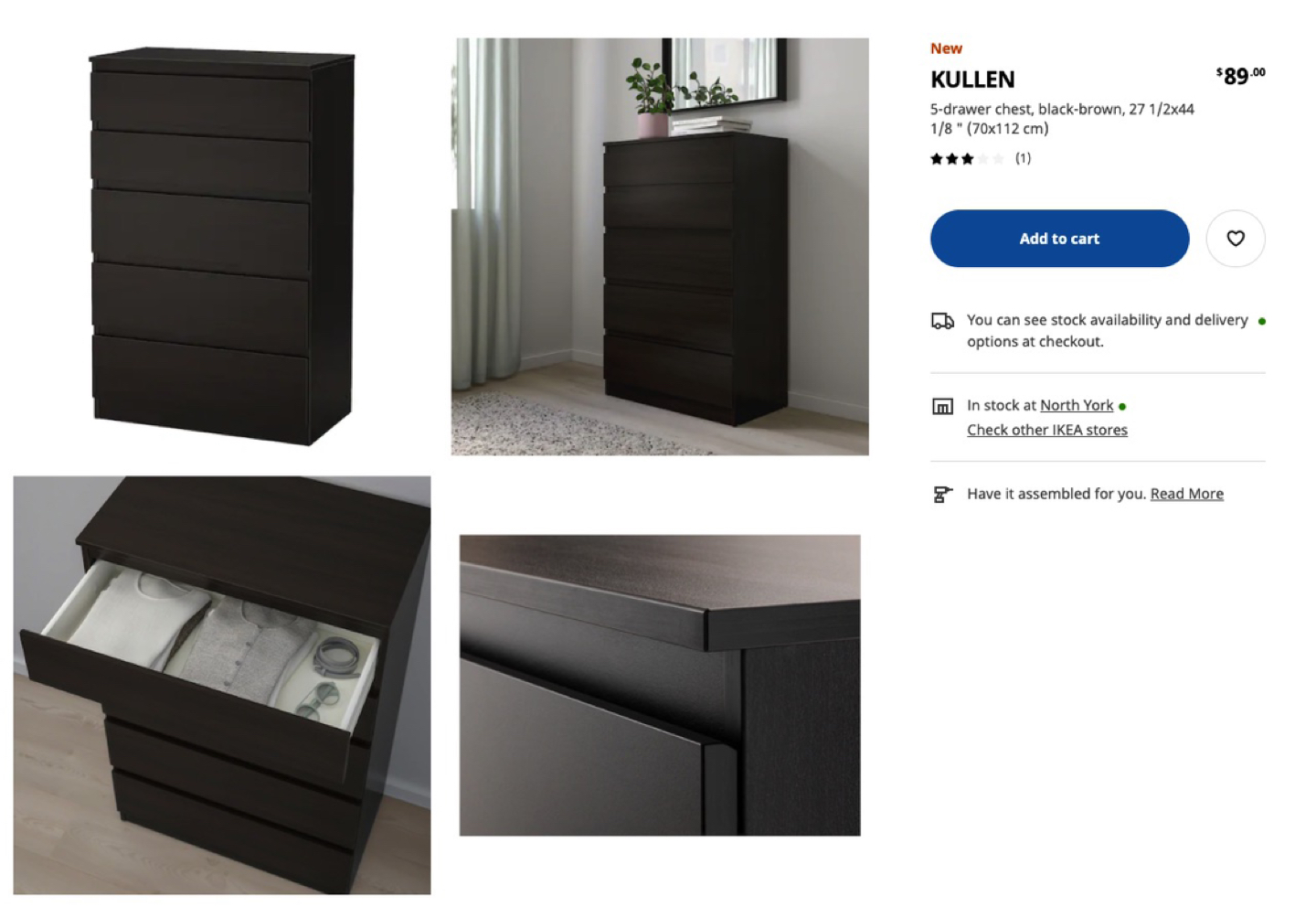
Task: Click the assembly drill icon
Action: tap(942, 495)
